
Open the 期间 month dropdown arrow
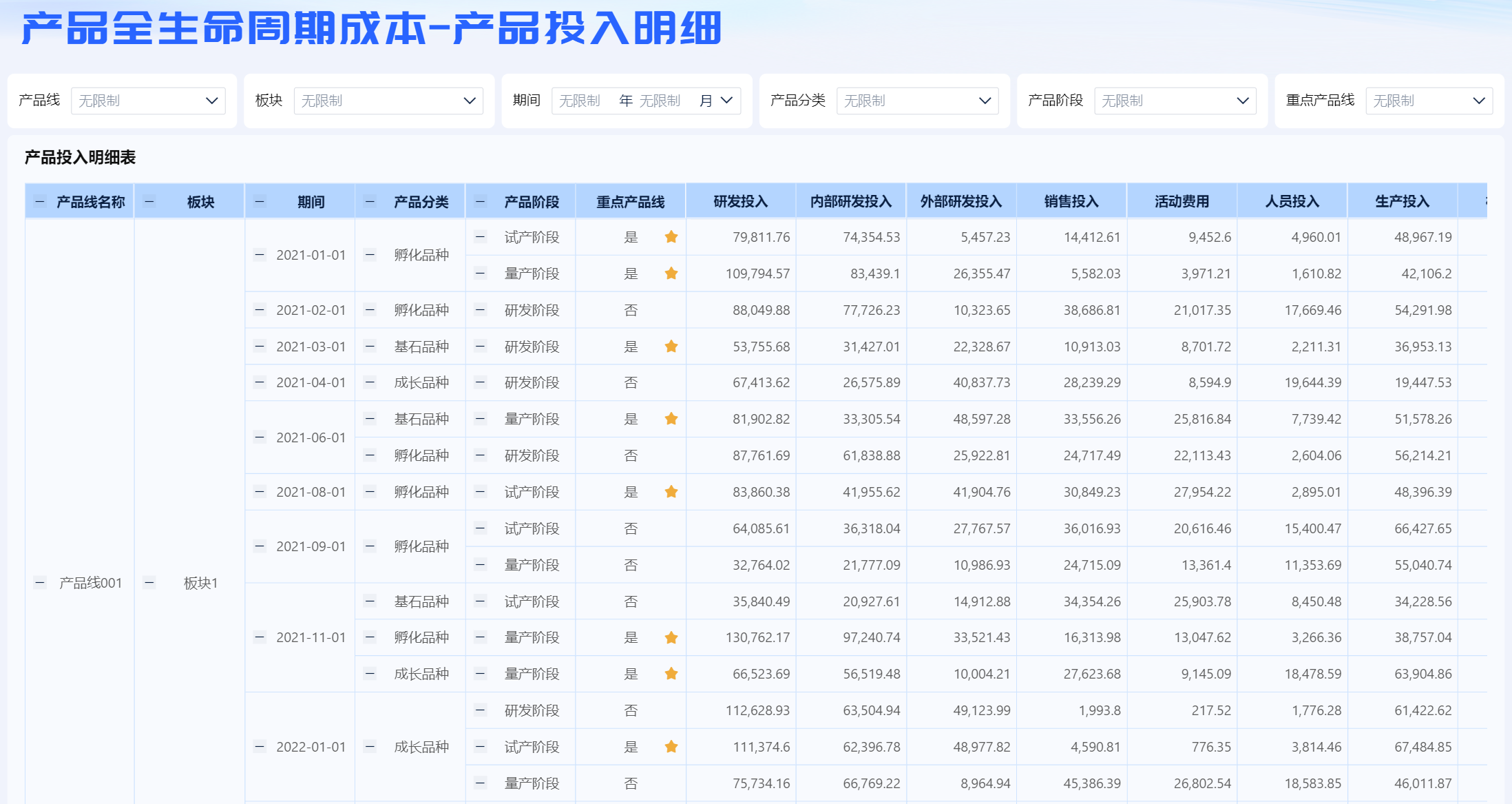coord(726,101)
